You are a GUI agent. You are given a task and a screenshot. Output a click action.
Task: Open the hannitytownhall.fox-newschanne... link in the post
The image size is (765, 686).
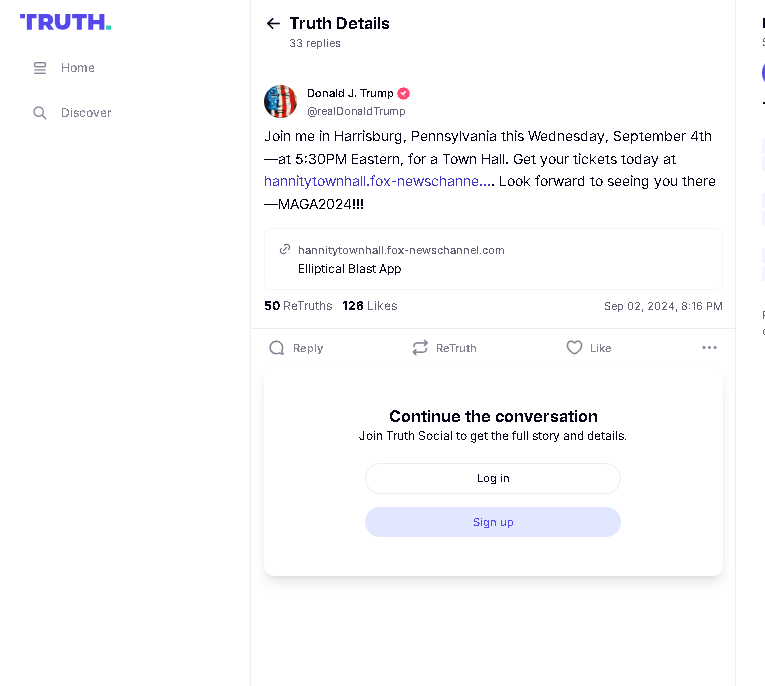tap(379, 182)
